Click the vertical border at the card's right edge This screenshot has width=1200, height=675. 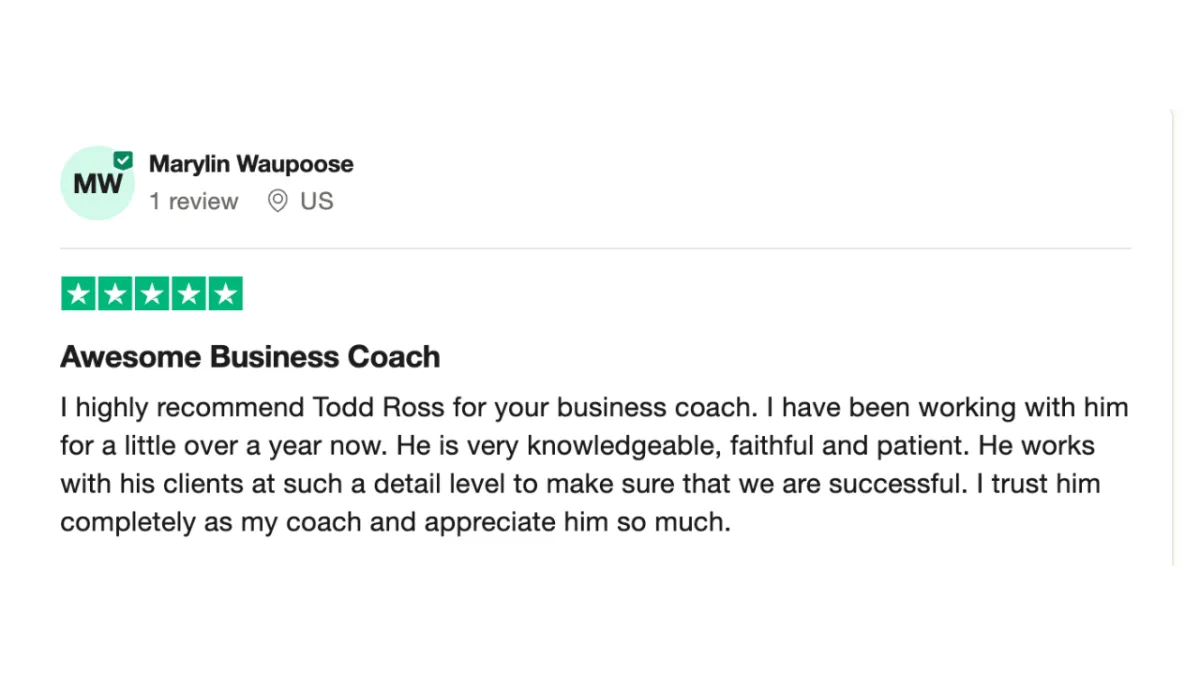click(x=1174, y=337)
